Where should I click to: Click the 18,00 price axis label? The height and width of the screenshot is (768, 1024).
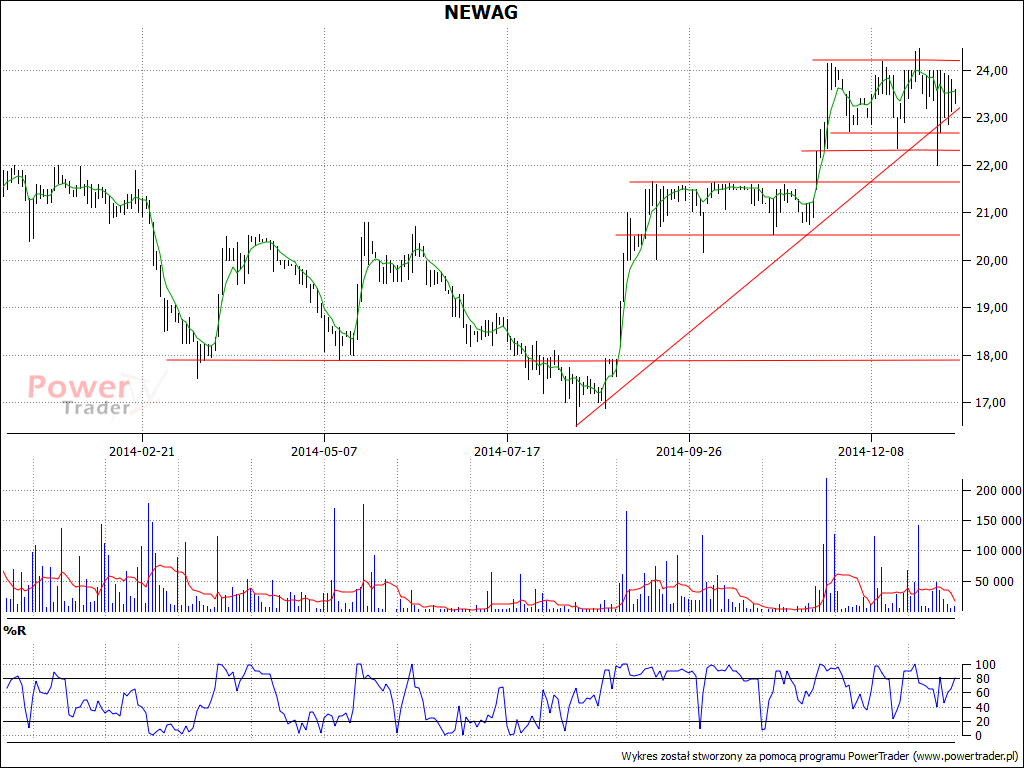tap(991, 356)
